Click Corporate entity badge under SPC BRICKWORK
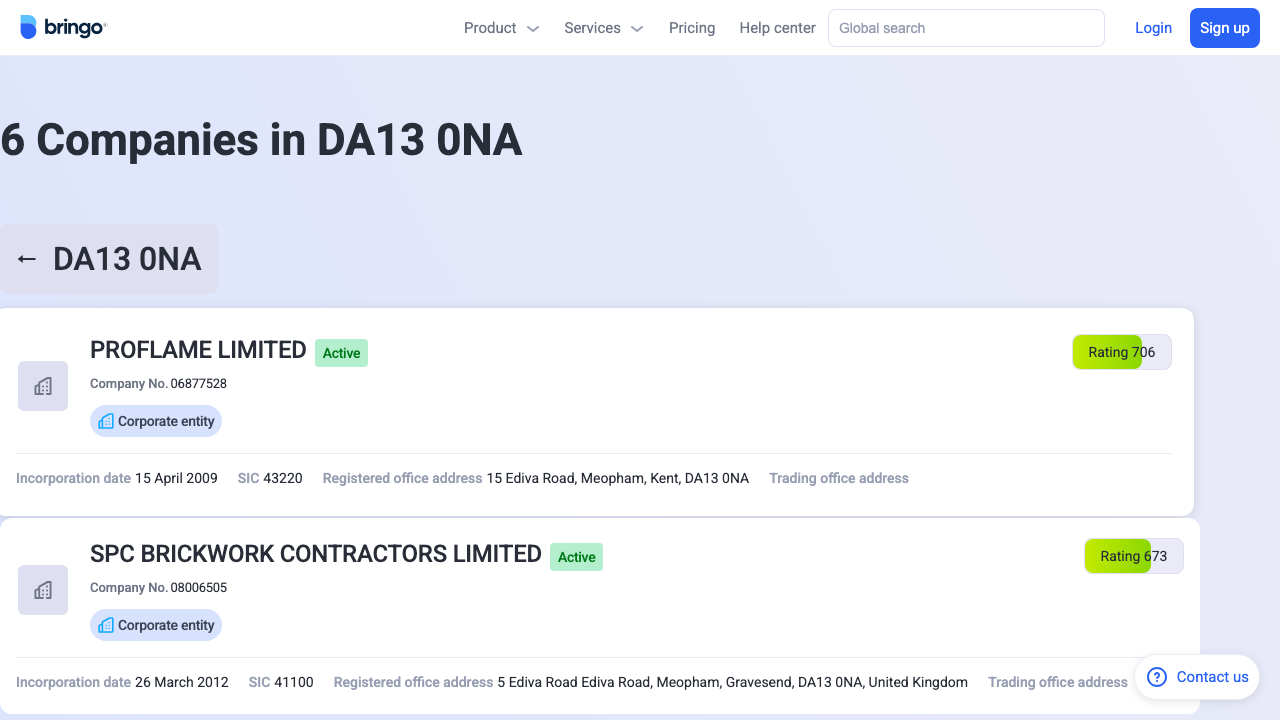 (156, 625)
